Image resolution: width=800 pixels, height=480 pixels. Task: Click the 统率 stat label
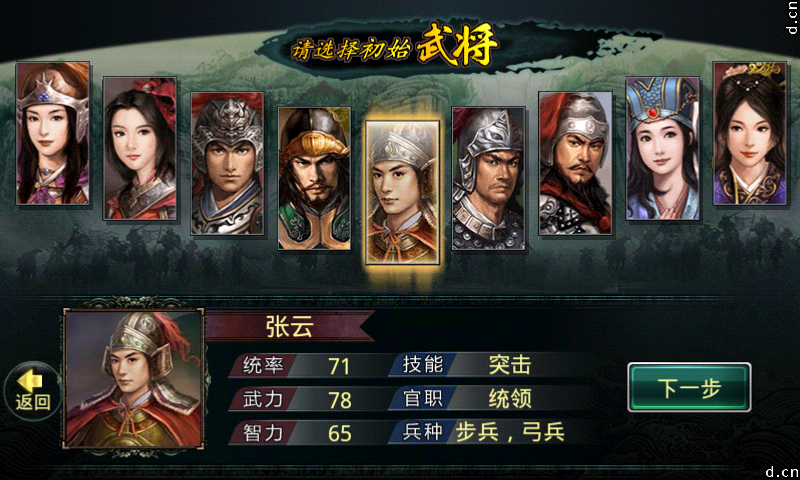point(263,365)
